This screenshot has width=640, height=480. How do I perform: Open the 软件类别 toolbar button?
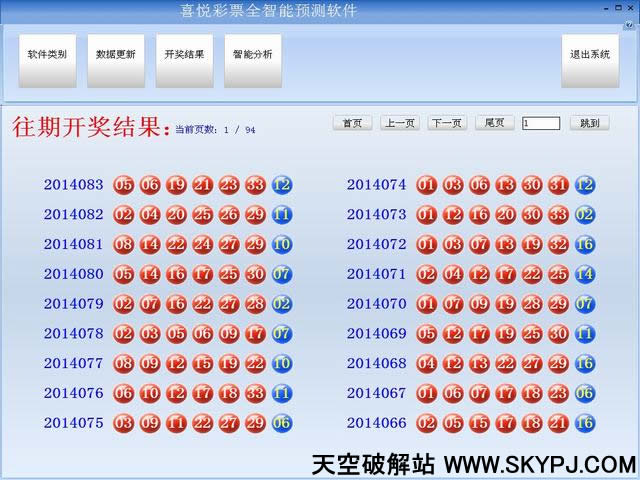coord(47,55)
